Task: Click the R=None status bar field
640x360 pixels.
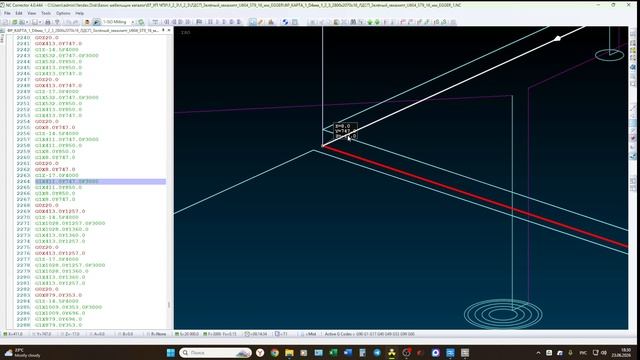Action: click(156, 334)
